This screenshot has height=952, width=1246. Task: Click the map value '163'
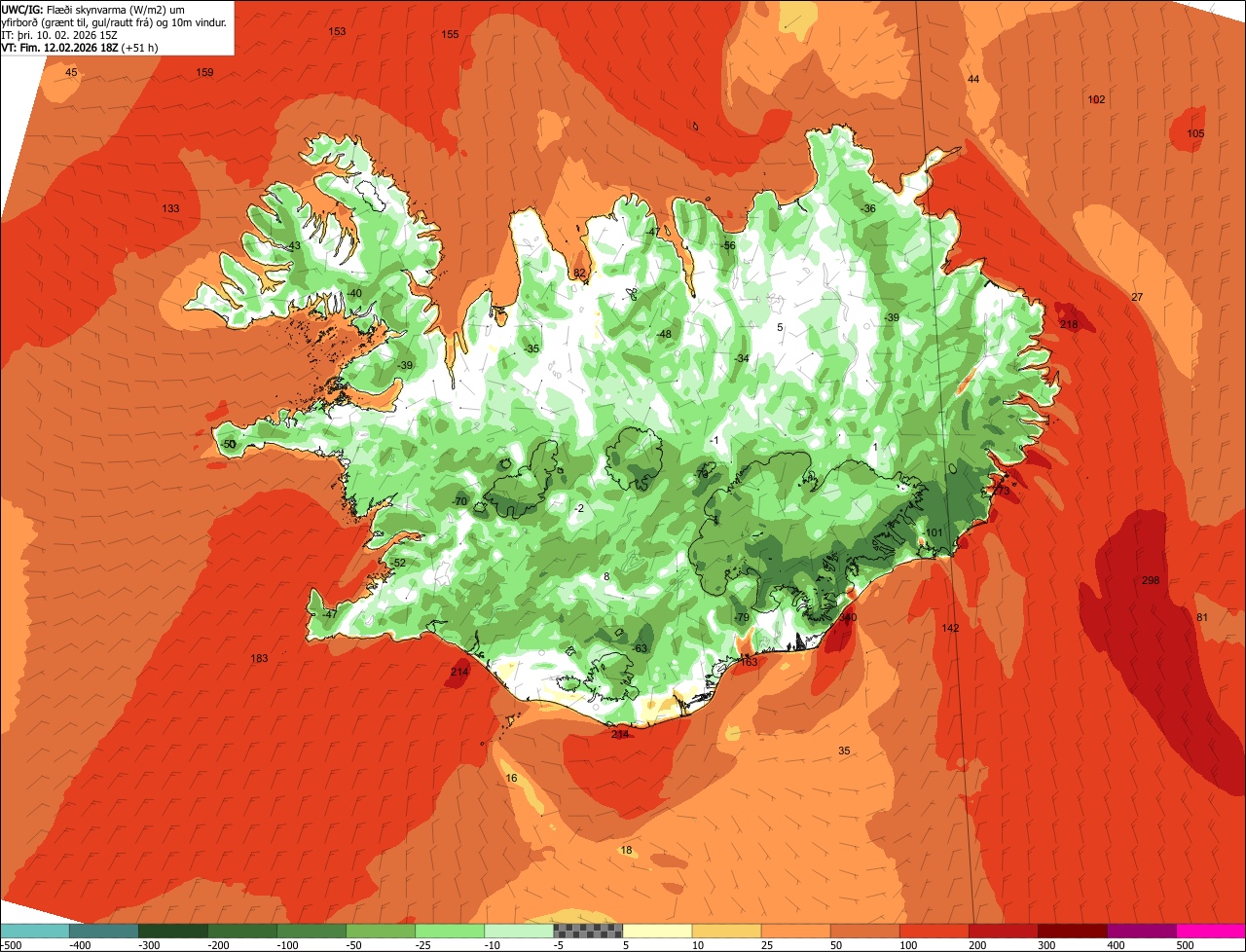click(x=749, y=662)
